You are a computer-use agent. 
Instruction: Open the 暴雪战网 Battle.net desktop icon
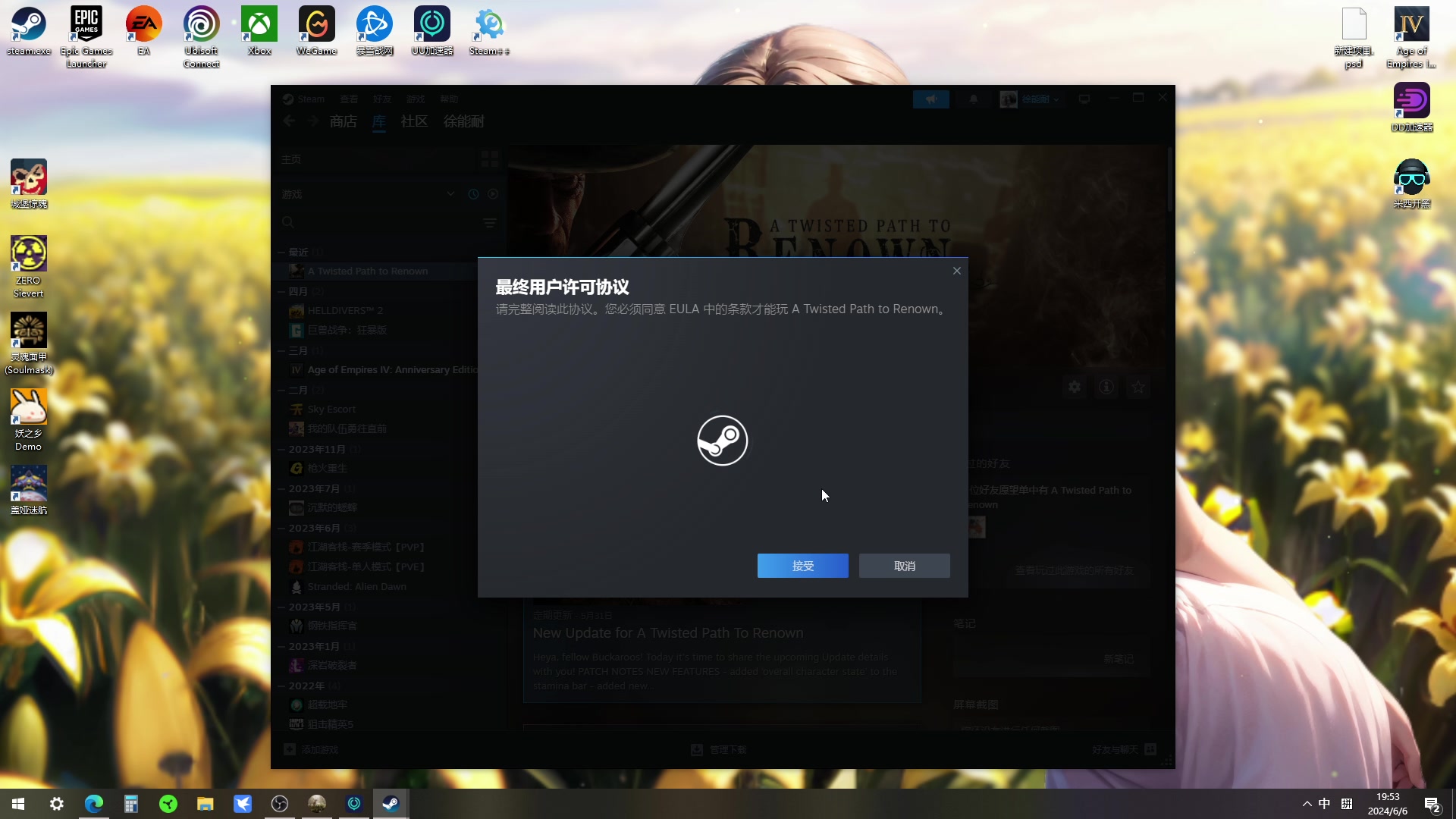[375, 31]
